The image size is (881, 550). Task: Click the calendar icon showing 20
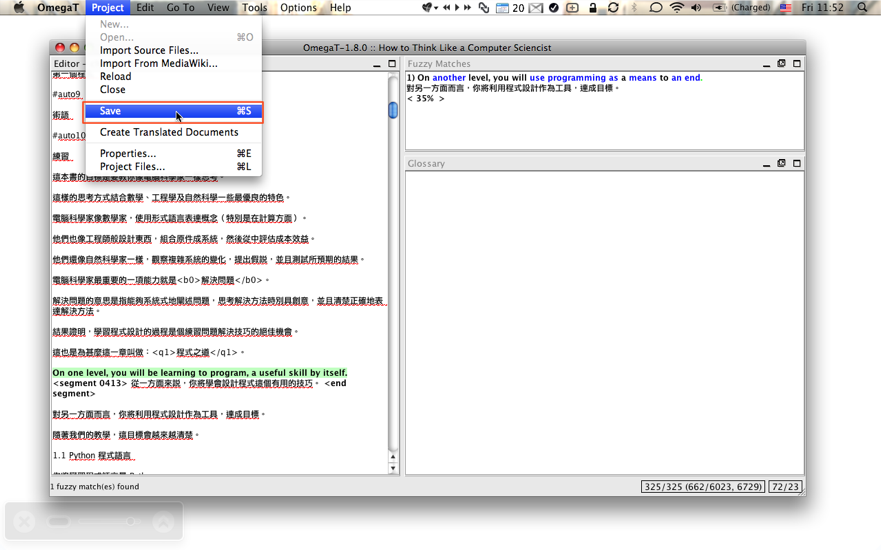click(510, 8)
